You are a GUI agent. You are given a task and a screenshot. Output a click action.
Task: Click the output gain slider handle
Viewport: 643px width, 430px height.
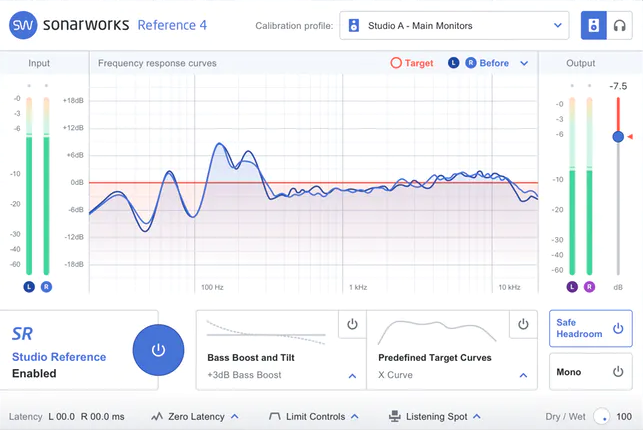618,136
